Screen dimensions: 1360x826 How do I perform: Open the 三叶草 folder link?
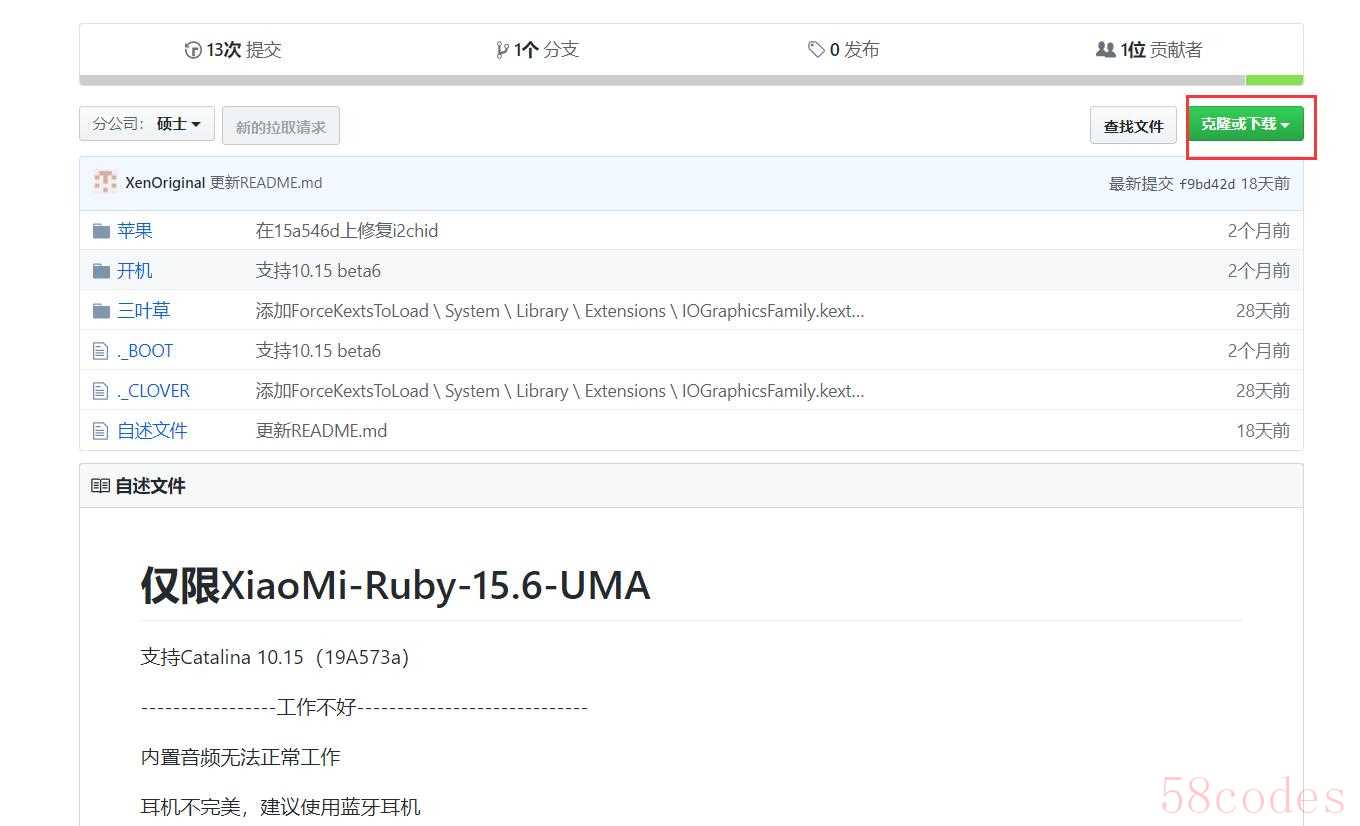coord(144,311)
